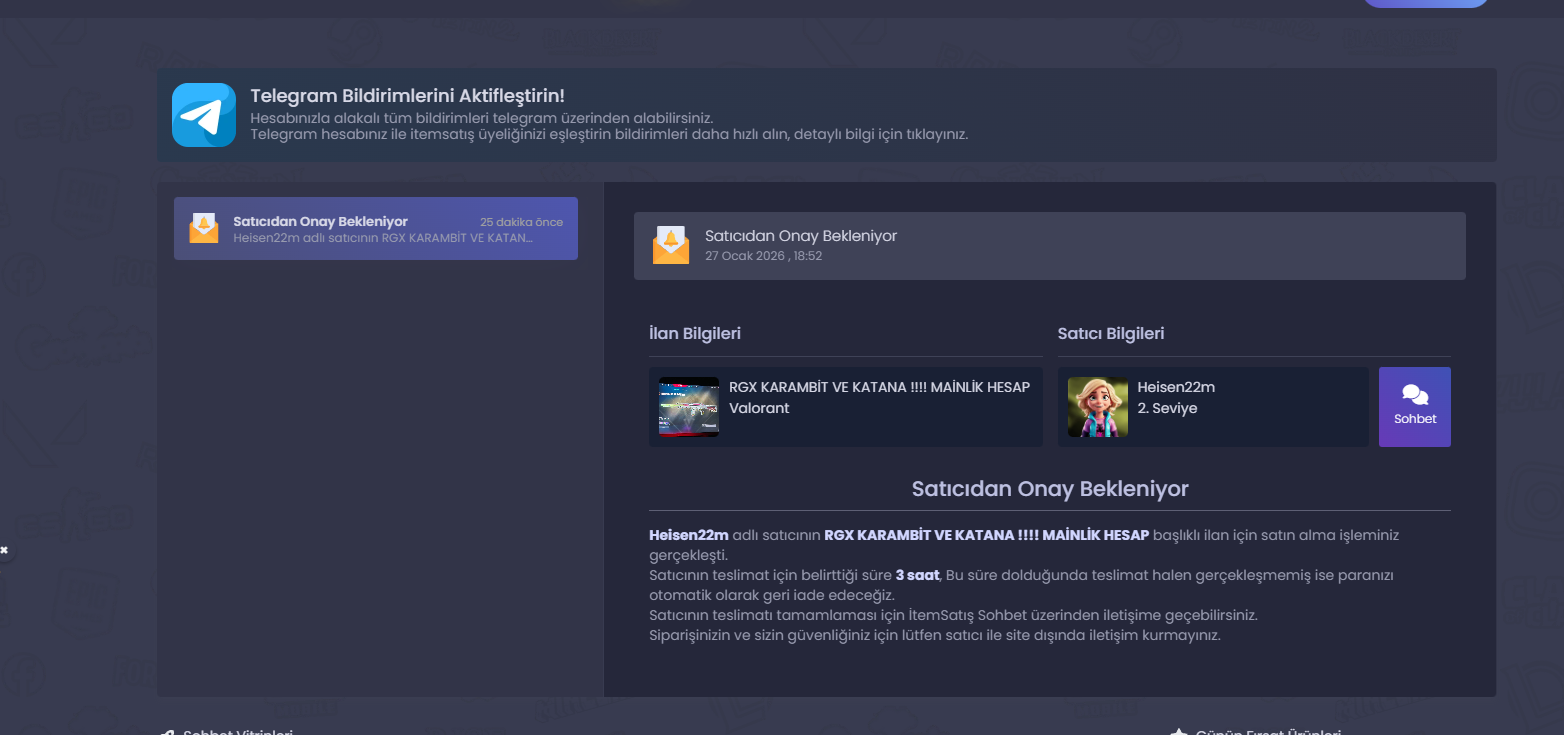Close the small widget with the x icon at the left edge
The height and width of the screenshot is (735, 1564).
tap(4, 550)
